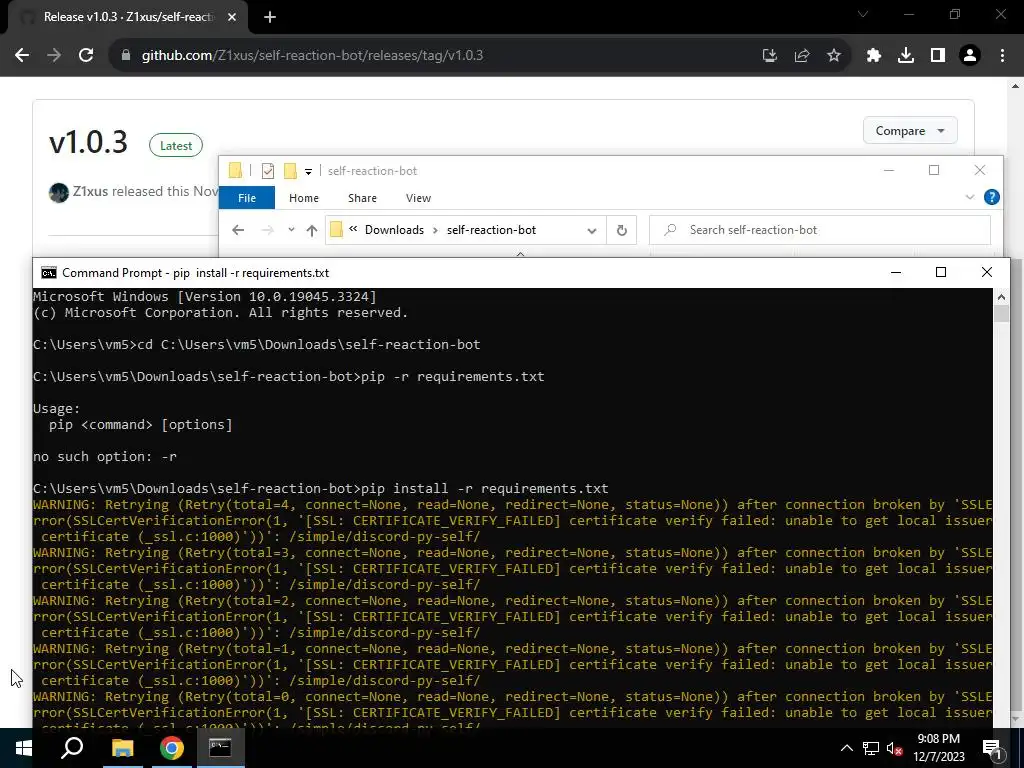Open the File tab in File Explorer
Image resolution: width=1024 pixels, height=768 pixels.
click(247, 198)
